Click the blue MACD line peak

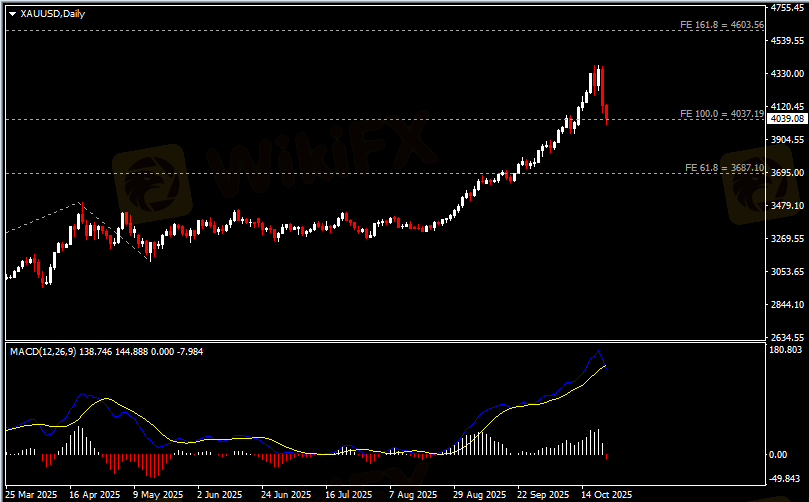pyautogui.click(x=598, y=351)
